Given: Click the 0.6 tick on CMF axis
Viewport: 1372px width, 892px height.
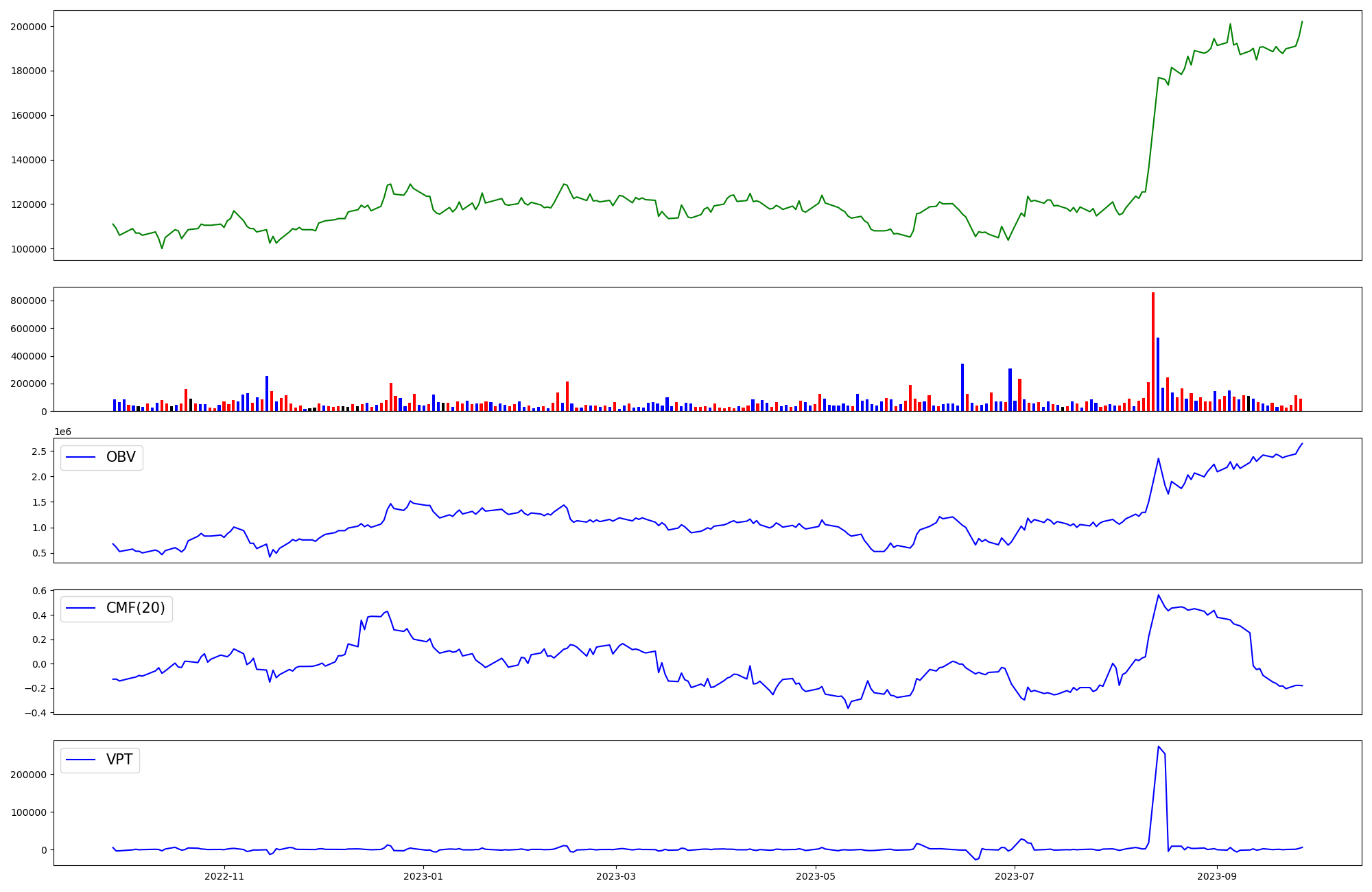Looking at the screenshot, I should [39, 591].
